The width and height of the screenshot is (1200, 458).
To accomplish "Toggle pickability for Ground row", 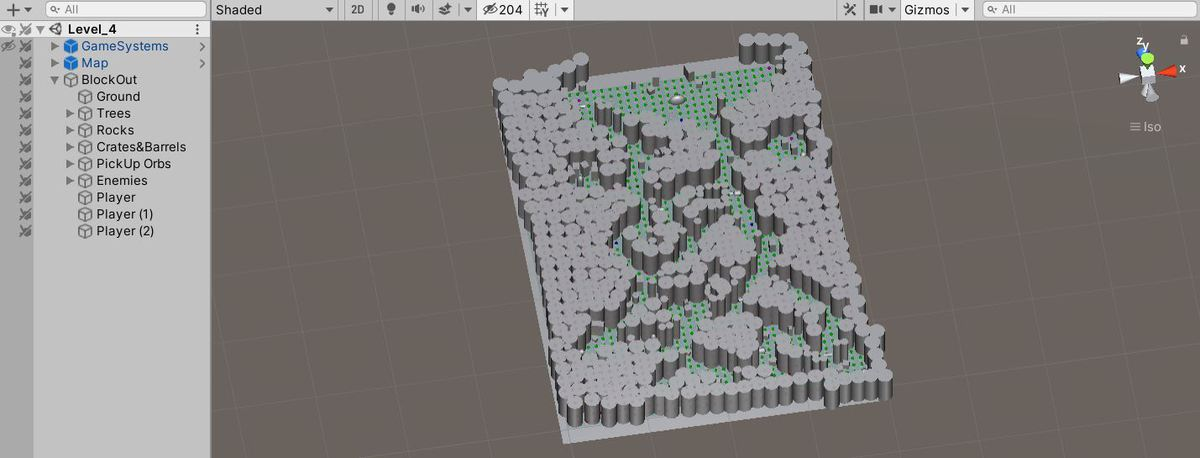I will click(x=25, y=97).
